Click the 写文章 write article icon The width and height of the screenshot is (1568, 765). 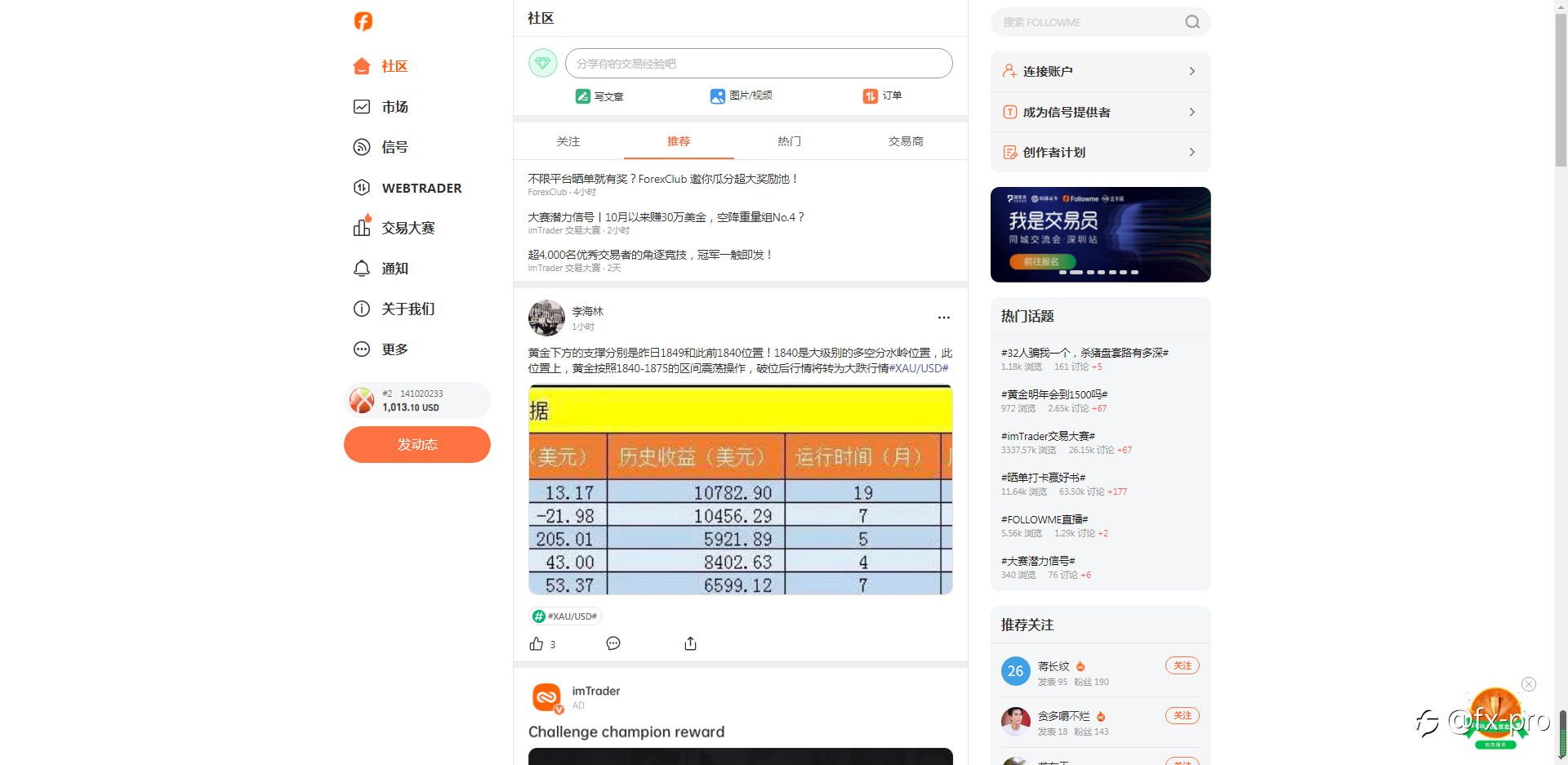coord(583,96)
